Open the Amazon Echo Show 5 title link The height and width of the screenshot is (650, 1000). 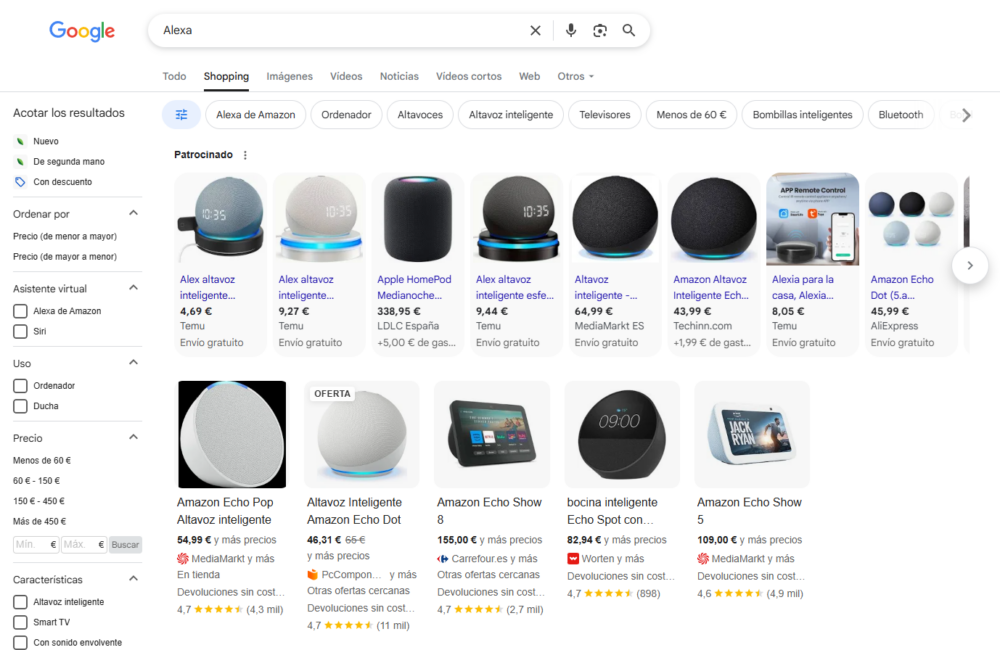coord(749,511)
